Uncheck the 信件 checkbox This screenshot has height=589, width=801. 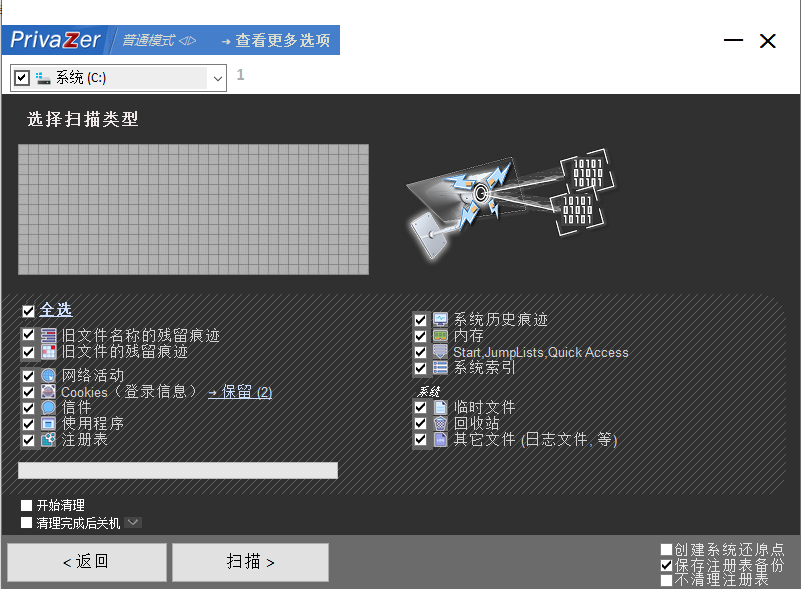29,408
